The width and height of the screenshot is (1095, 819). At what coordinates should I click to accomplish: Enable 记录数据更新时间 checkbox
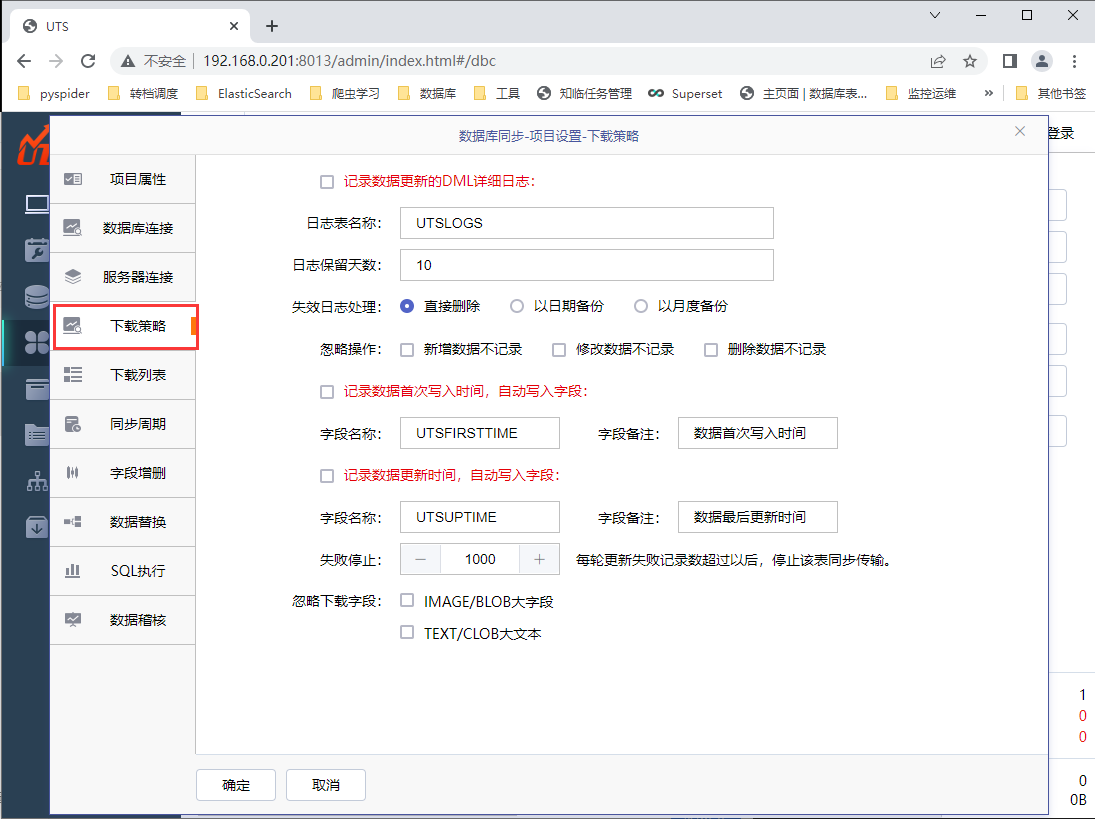pyautogui.click(x=327, y=476)
